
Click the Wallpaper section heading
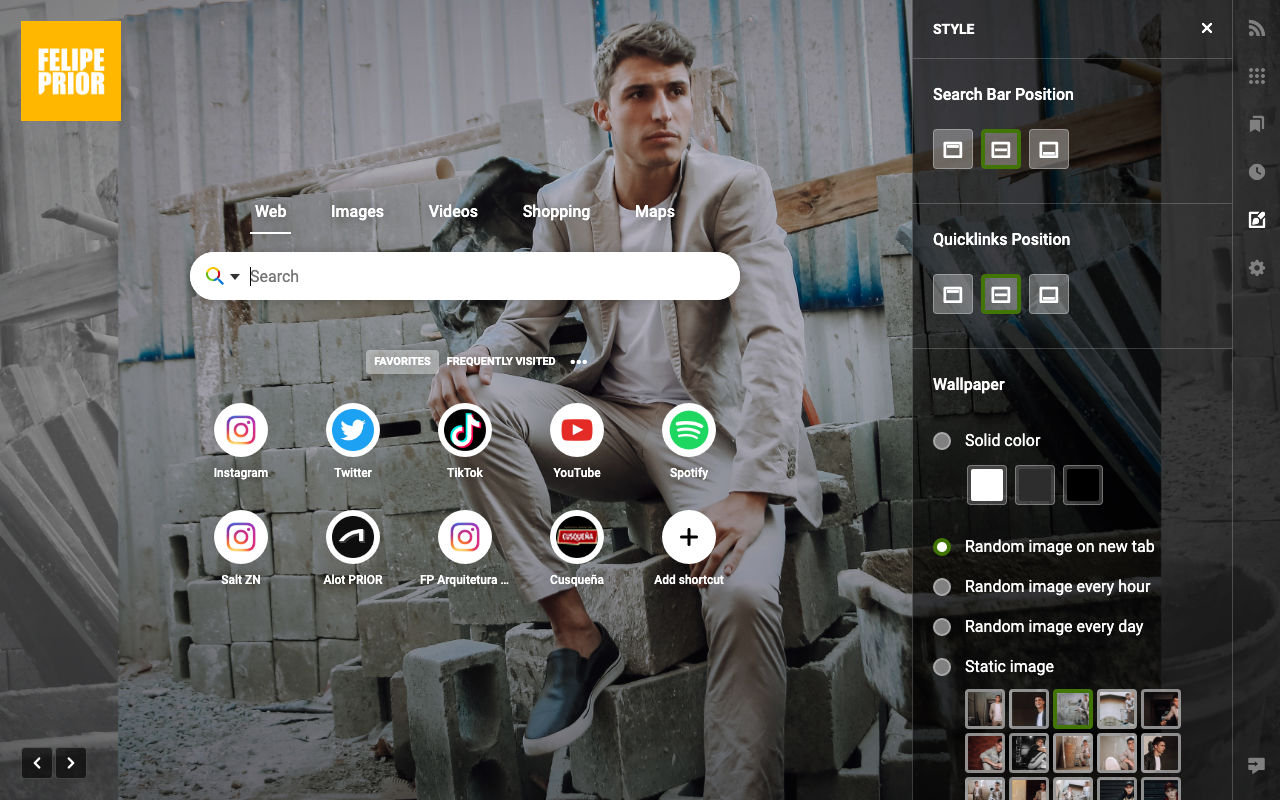968,384
